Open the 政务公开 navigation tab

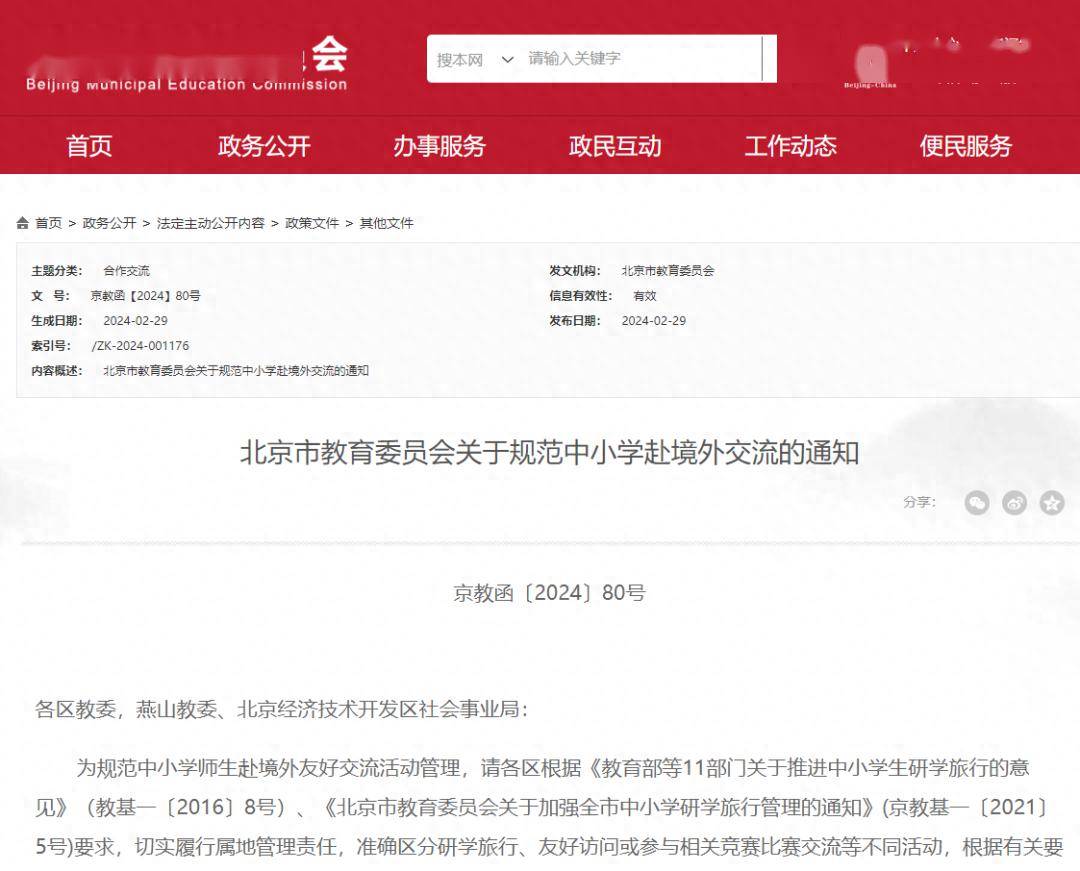click(264, 146)
